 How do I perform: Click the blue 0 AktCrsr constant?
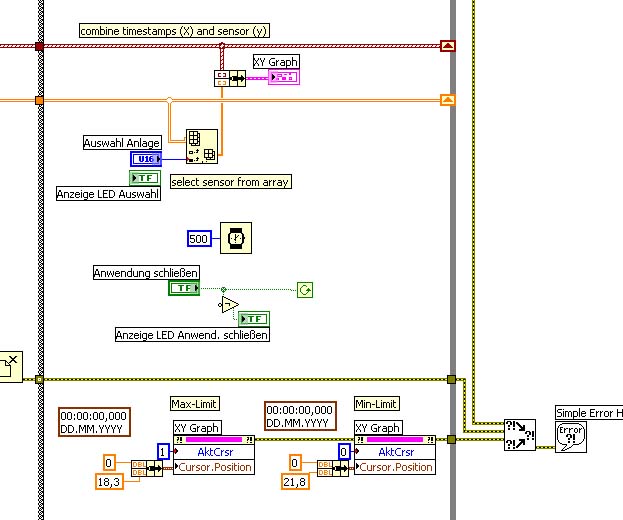click(344, 451)
